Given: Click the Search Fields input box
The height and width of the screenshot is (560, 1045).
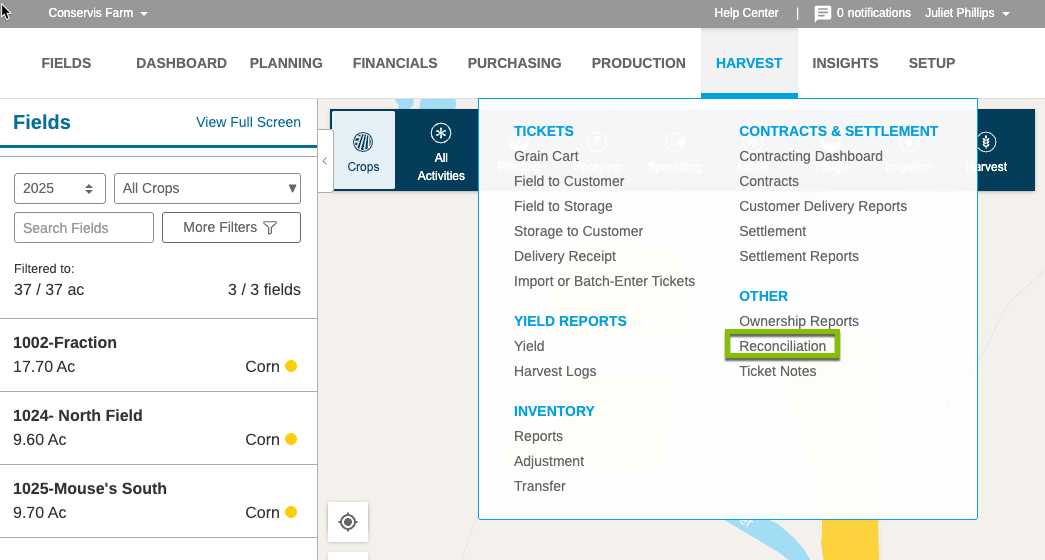Looking at the screenshot, I should click(x=83, y=228).
